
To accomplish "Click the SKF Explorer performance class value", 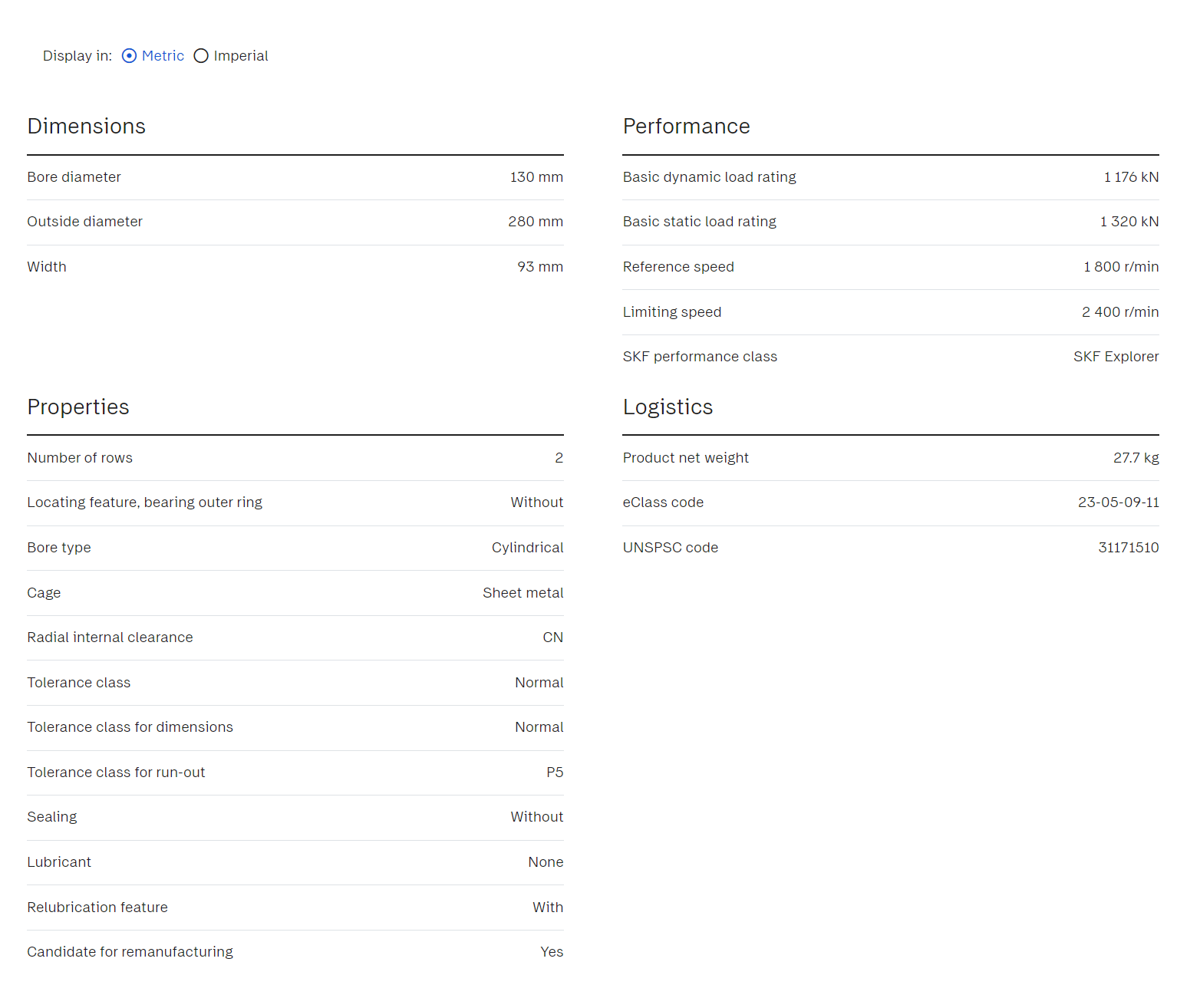I will (1116, 357).
